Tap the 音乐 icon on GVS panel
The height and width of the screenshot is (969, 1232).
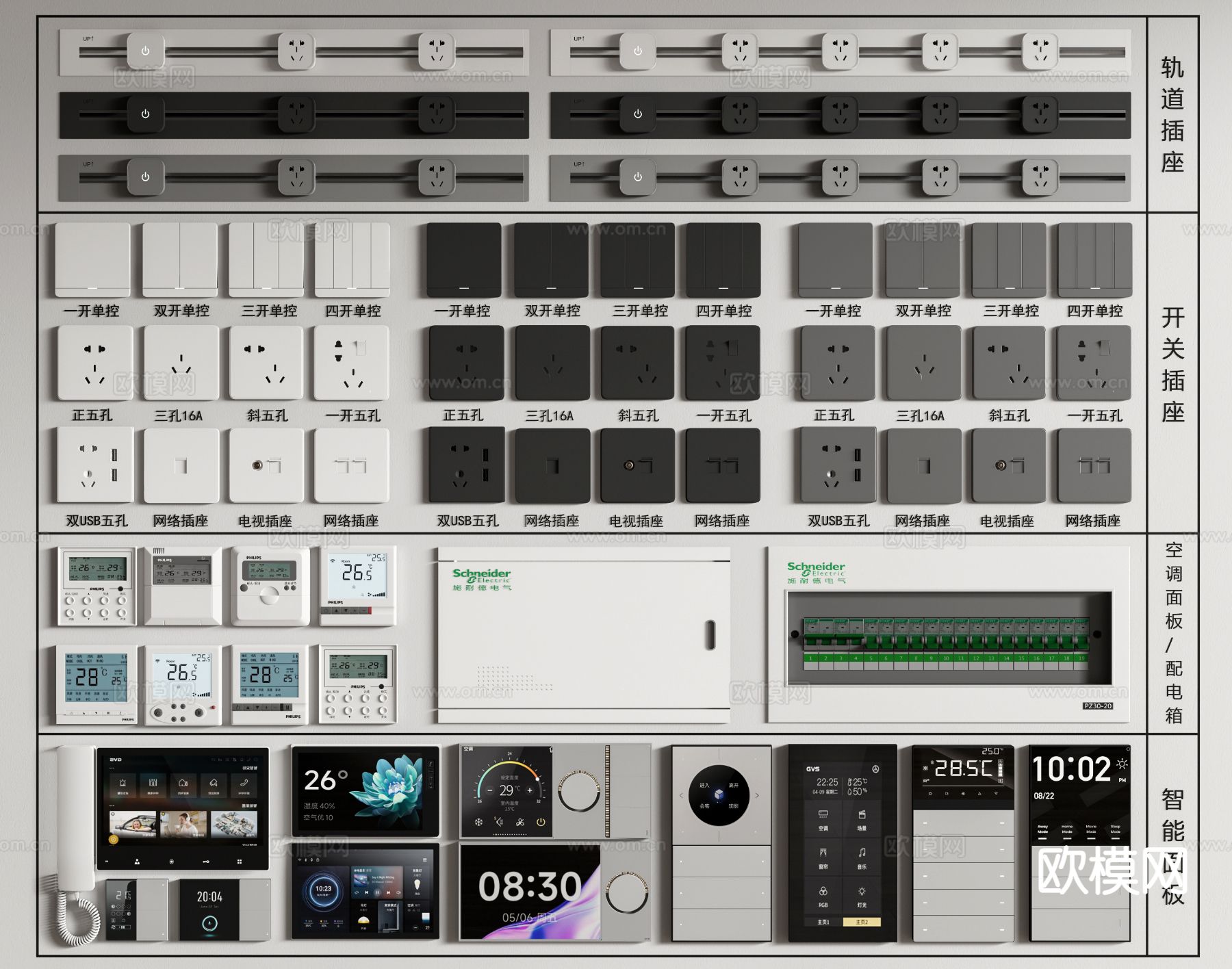pos(862,853)
